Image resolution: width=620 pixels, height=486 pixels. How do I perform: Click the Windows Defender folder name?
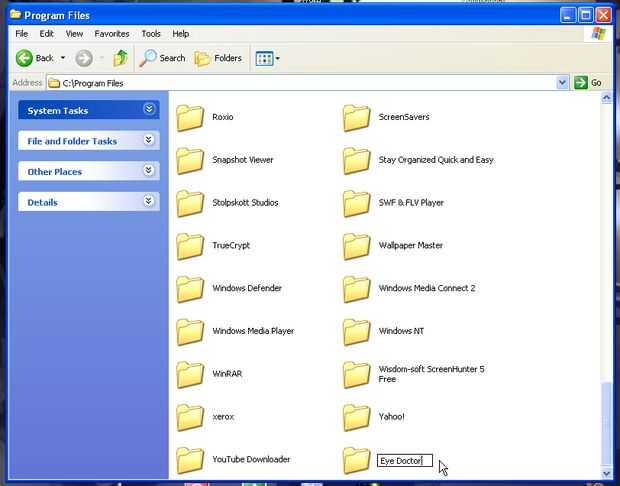click(x=247, y=288)
